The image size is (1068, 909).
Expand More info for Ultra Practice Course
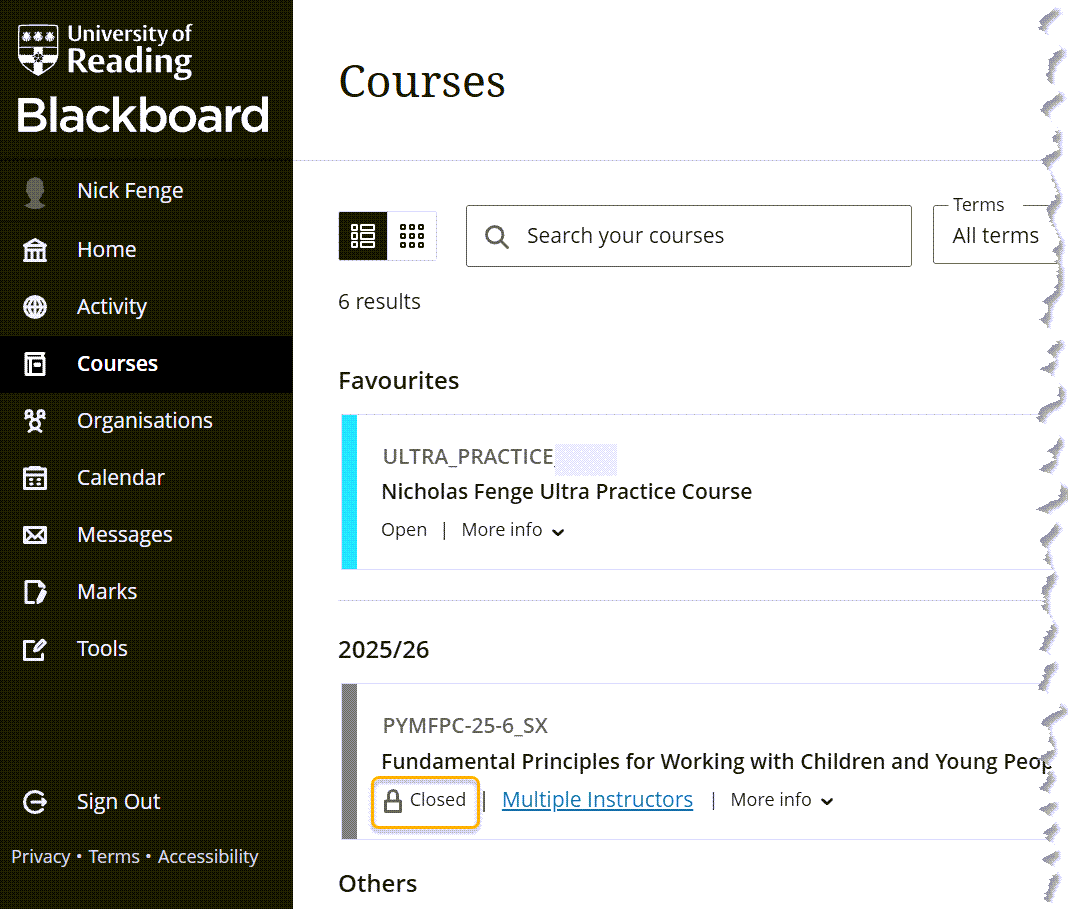pos(513,530)
